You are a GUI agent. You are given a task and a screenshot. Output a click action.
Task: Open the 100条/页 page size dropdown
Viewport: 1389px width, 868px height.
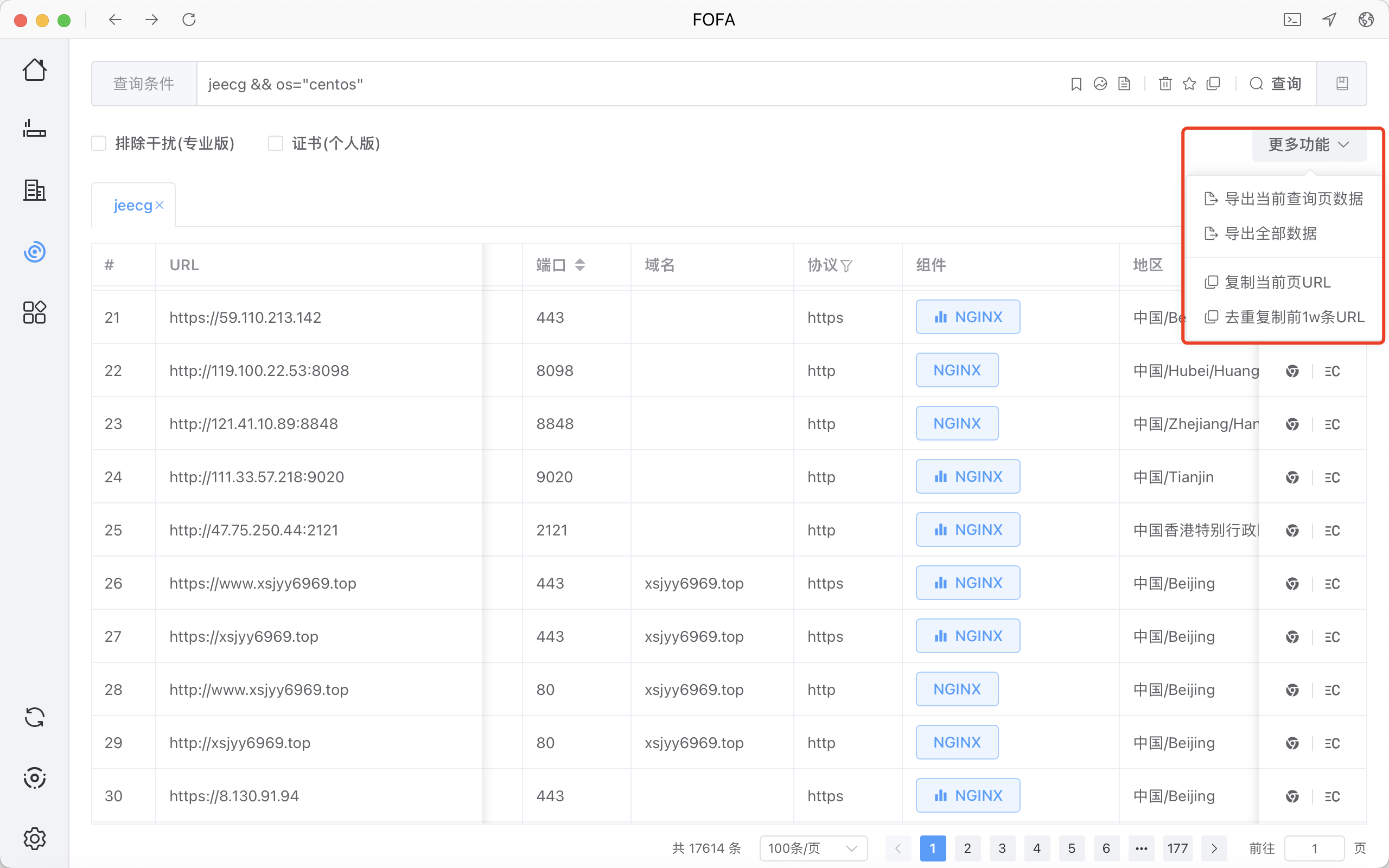click(813, 848)
